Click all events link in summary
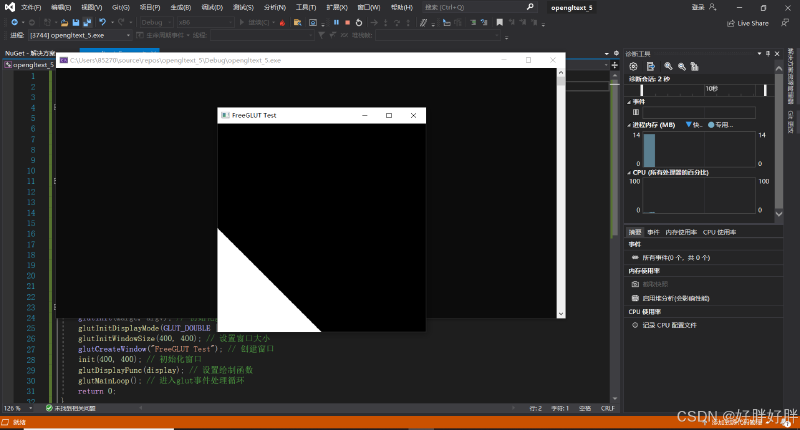800x430 pixels. point(676,258)
